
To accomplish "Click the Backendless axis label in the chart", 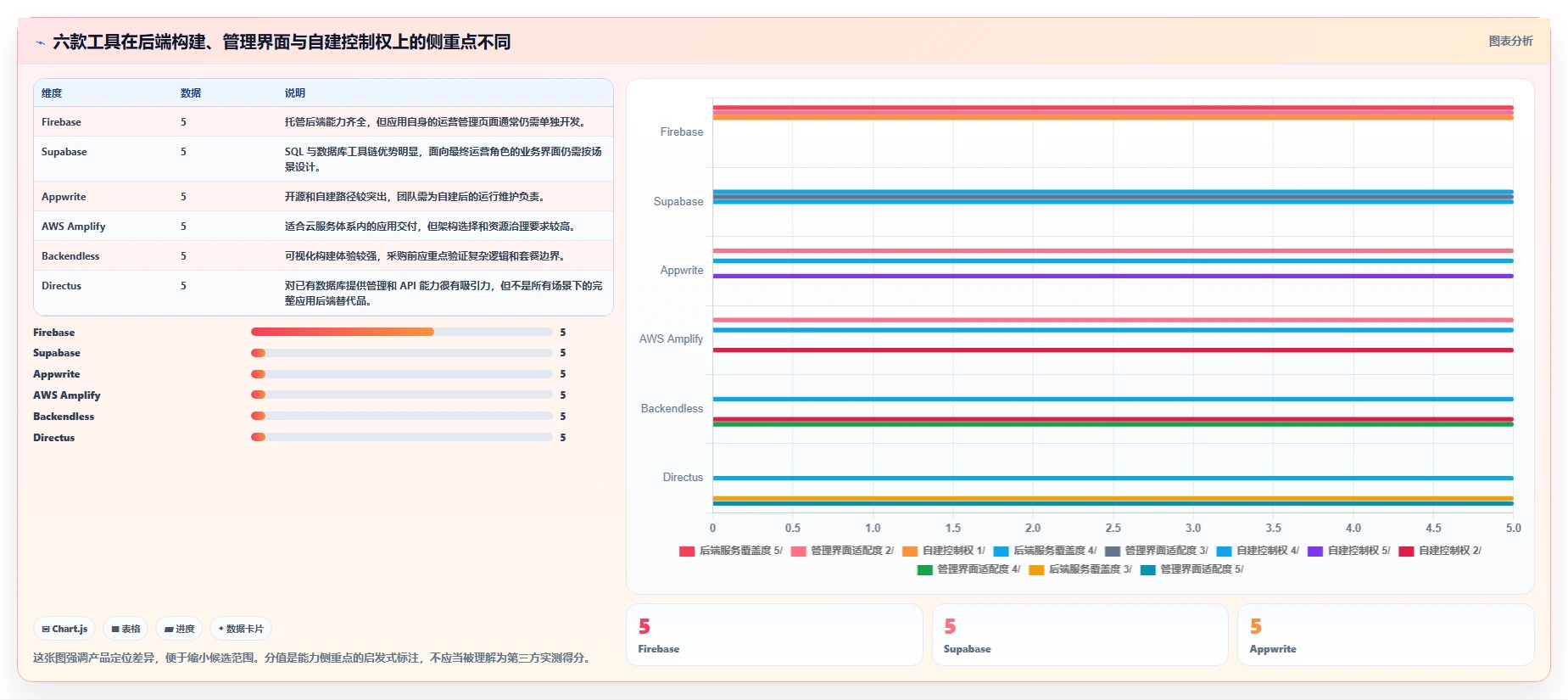I will (672, 409).
